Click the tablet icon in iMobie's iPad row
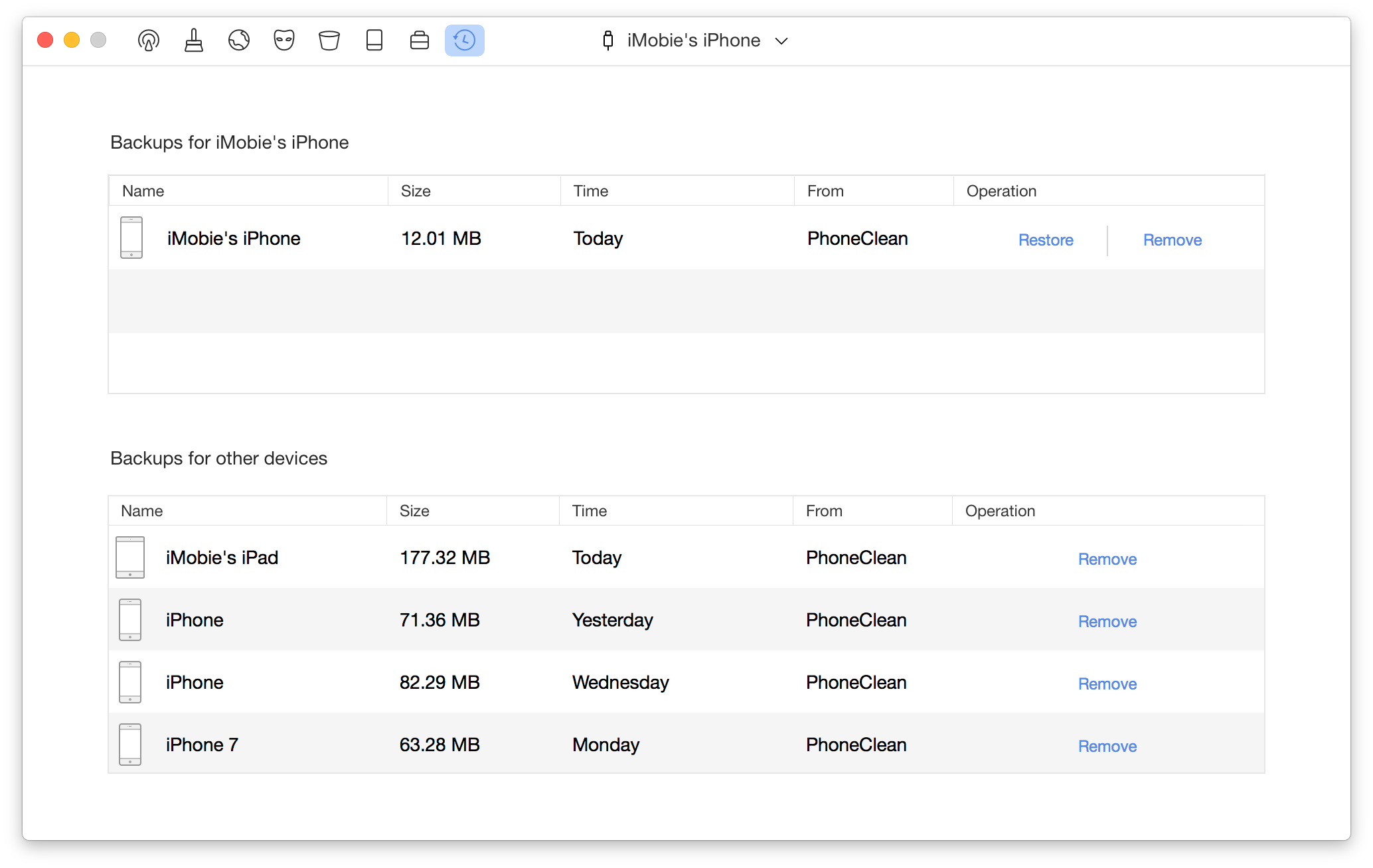Screen dimensions: 1373x868 [x=130, y=557]
